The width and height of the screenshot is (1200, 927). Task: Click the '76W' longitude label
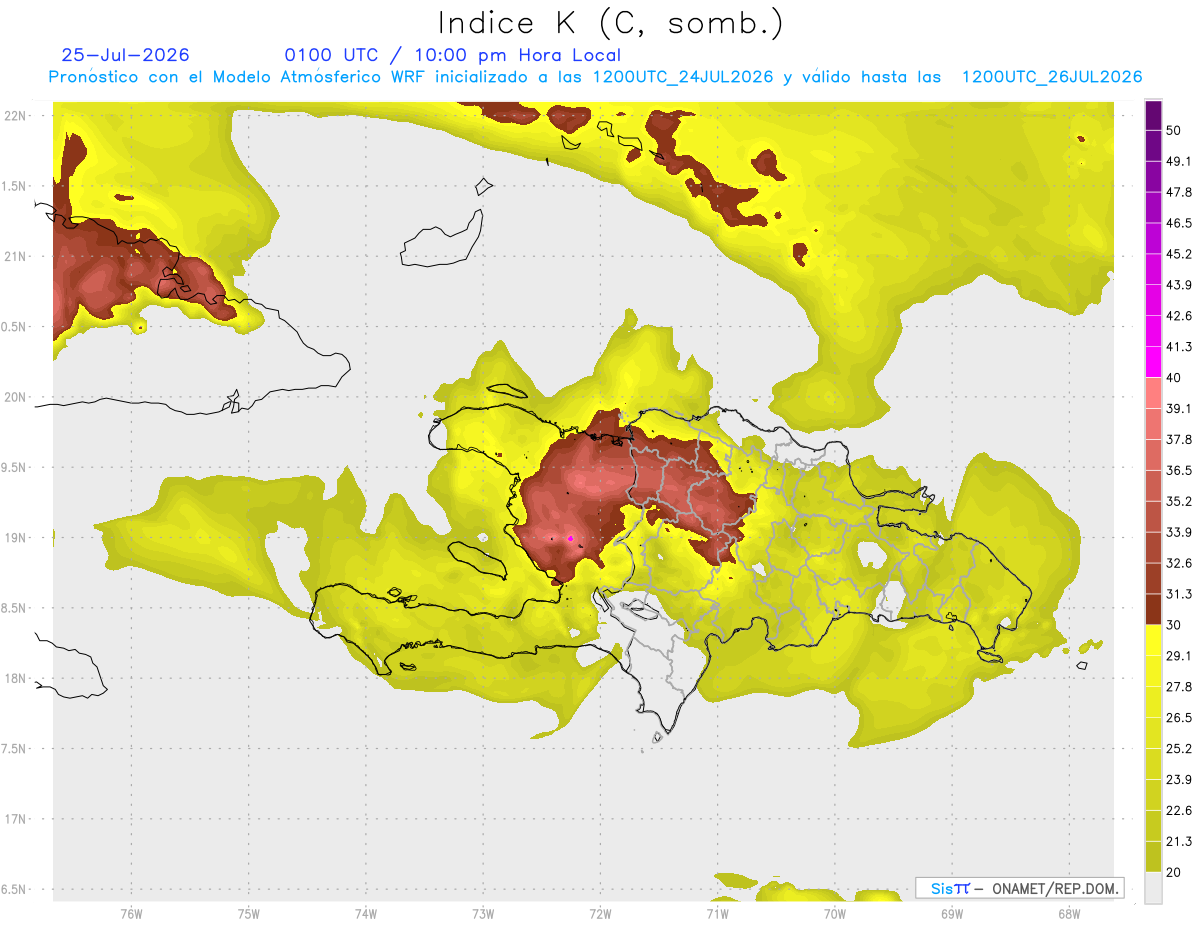(131, 913)
